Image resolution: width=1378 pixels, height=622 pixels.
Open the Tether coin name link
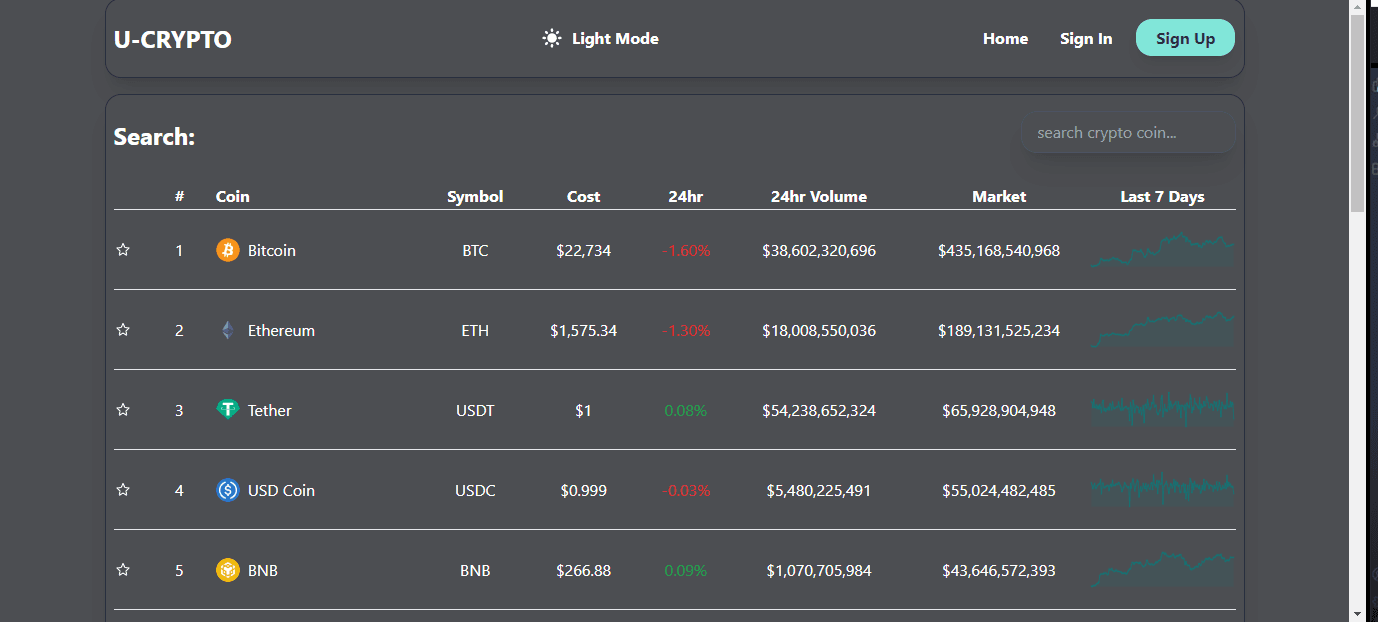[270, 410]
